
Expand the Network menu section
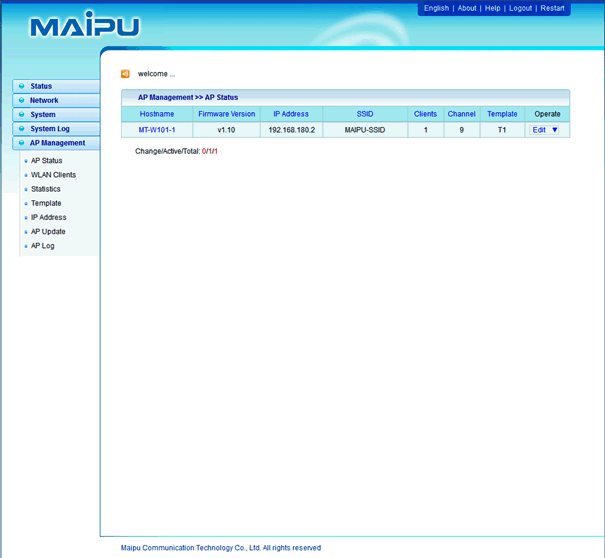(x=56, y=100)
